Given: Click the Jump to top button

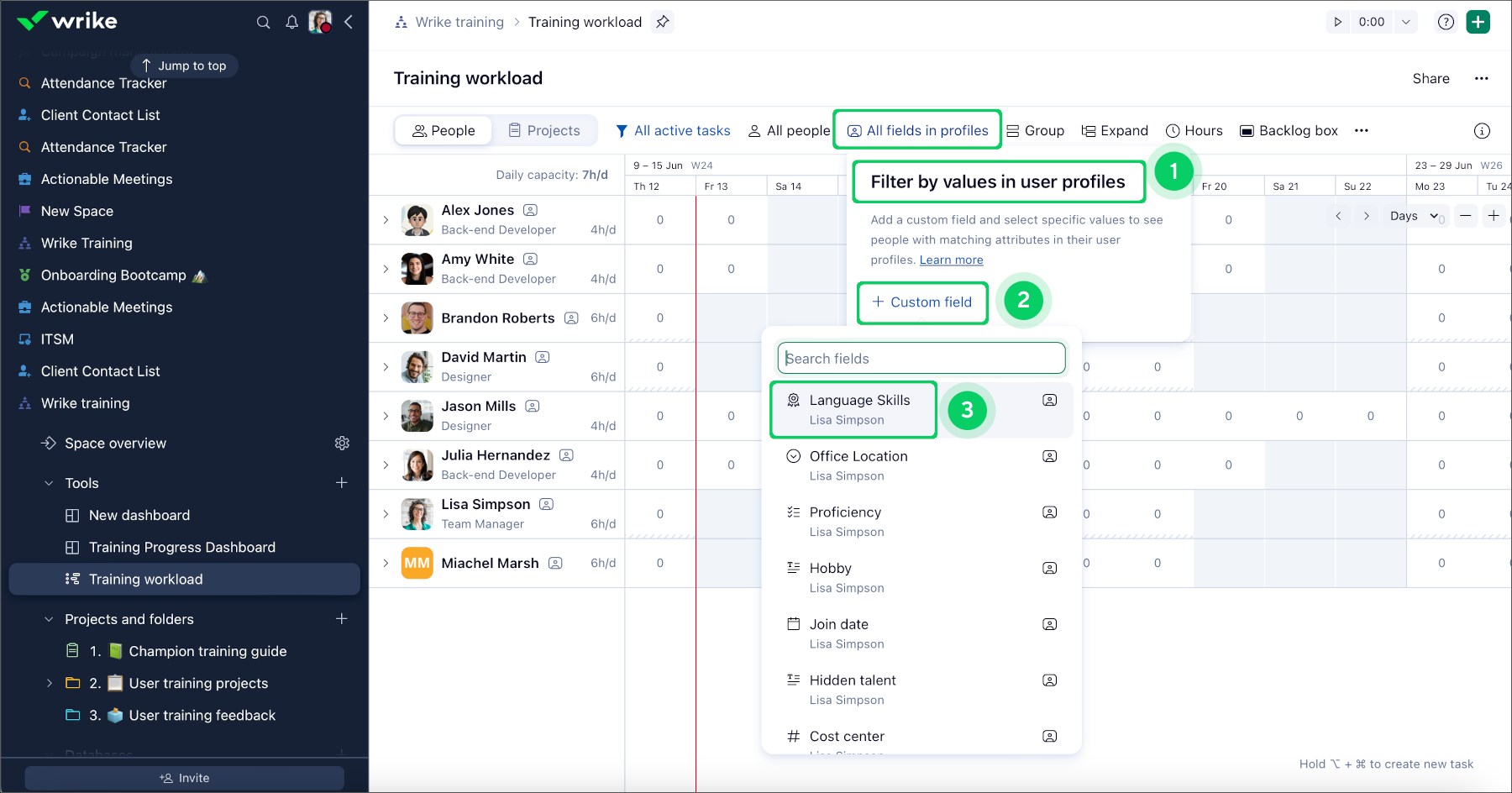Looking at the screenshot, I should pyautogui.click(x=184, y=66).
